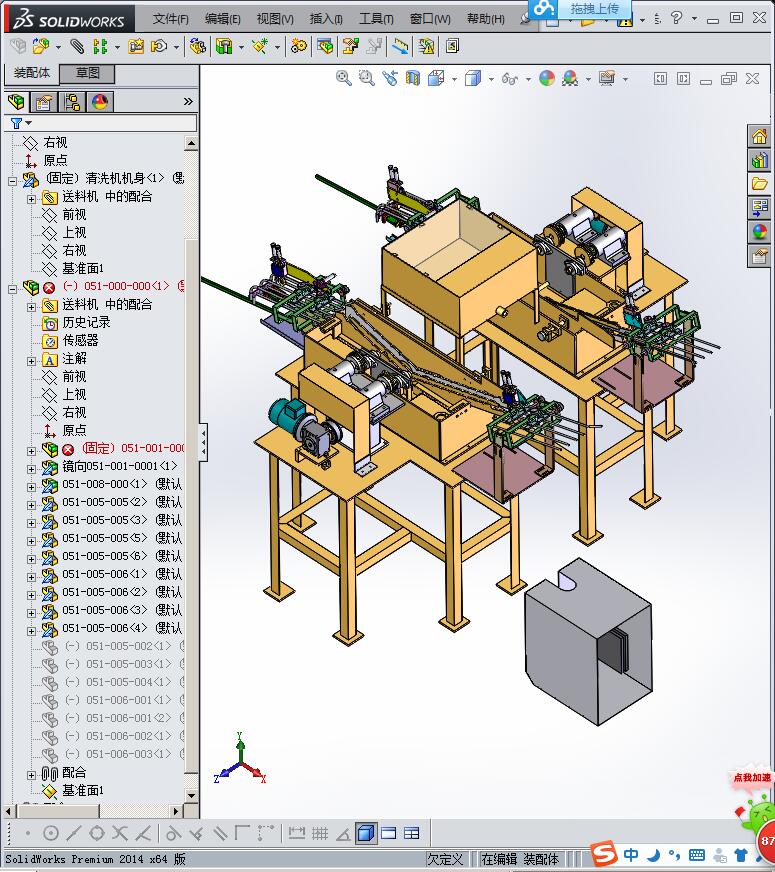Collapse the 清洗机机身<1> tree node
The width and height of the screenshot is (775, 872).
12,180
